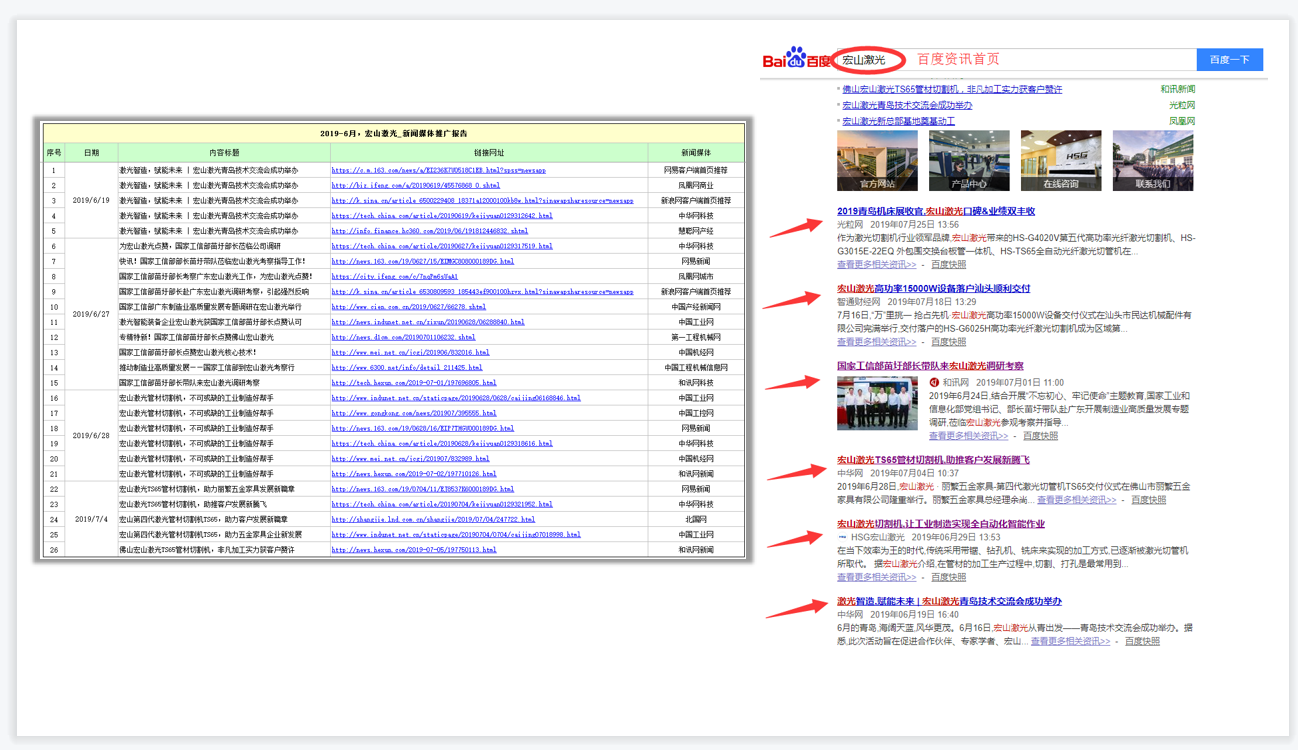This screenshot has height=750, width=1298.
Task: Open the 官方网站 thumbnail
Action: 877,160
